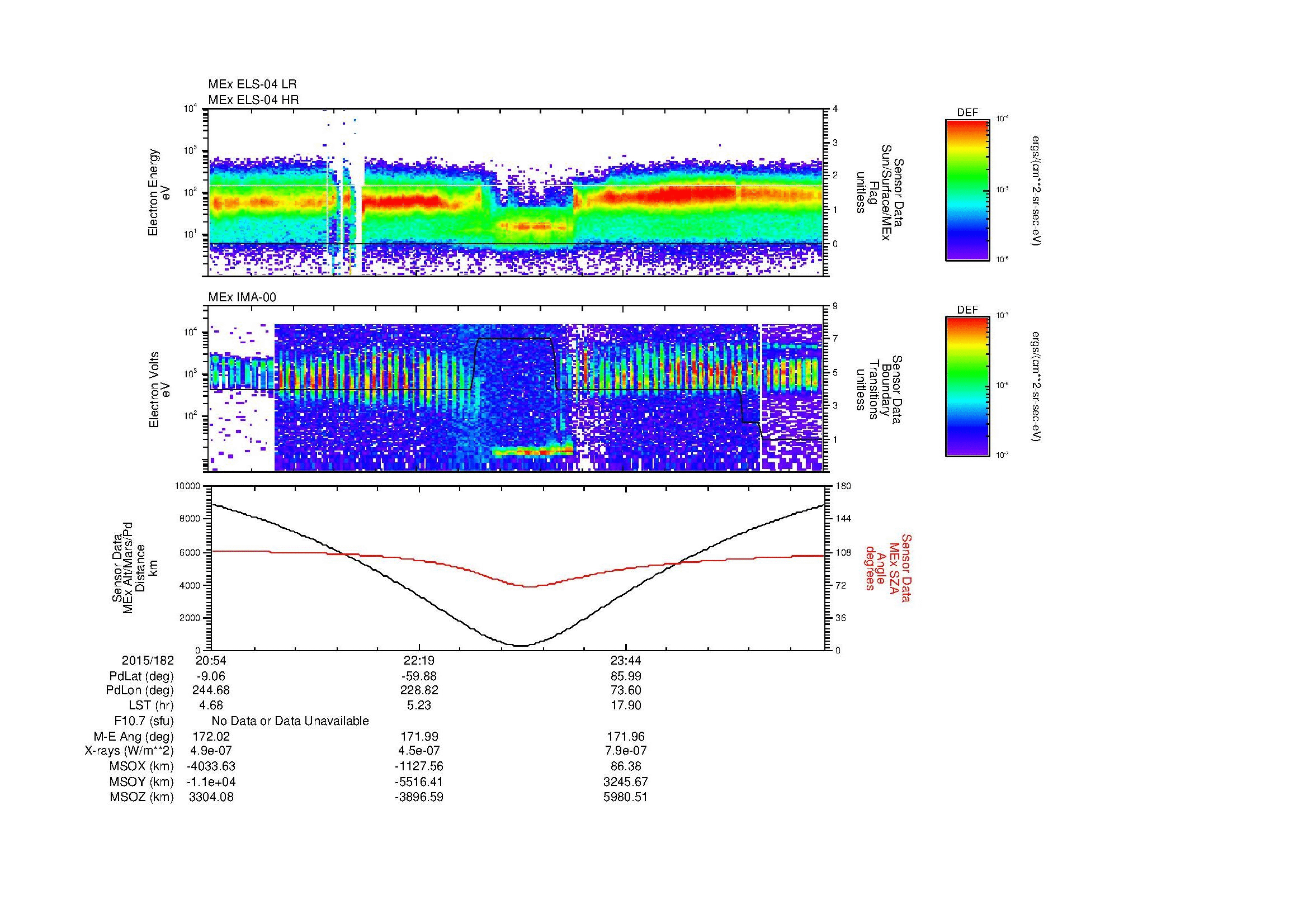Click the 'MSOX (km)' row label
Viewport: 1308px width, 924px height.
[x=142, y=766]
